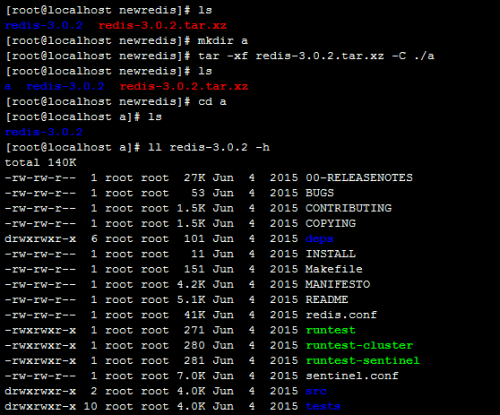This screenshot has width=500, height=415.
Task: Click the link count 10 in tests row
Action: click(x=90, y=406)
